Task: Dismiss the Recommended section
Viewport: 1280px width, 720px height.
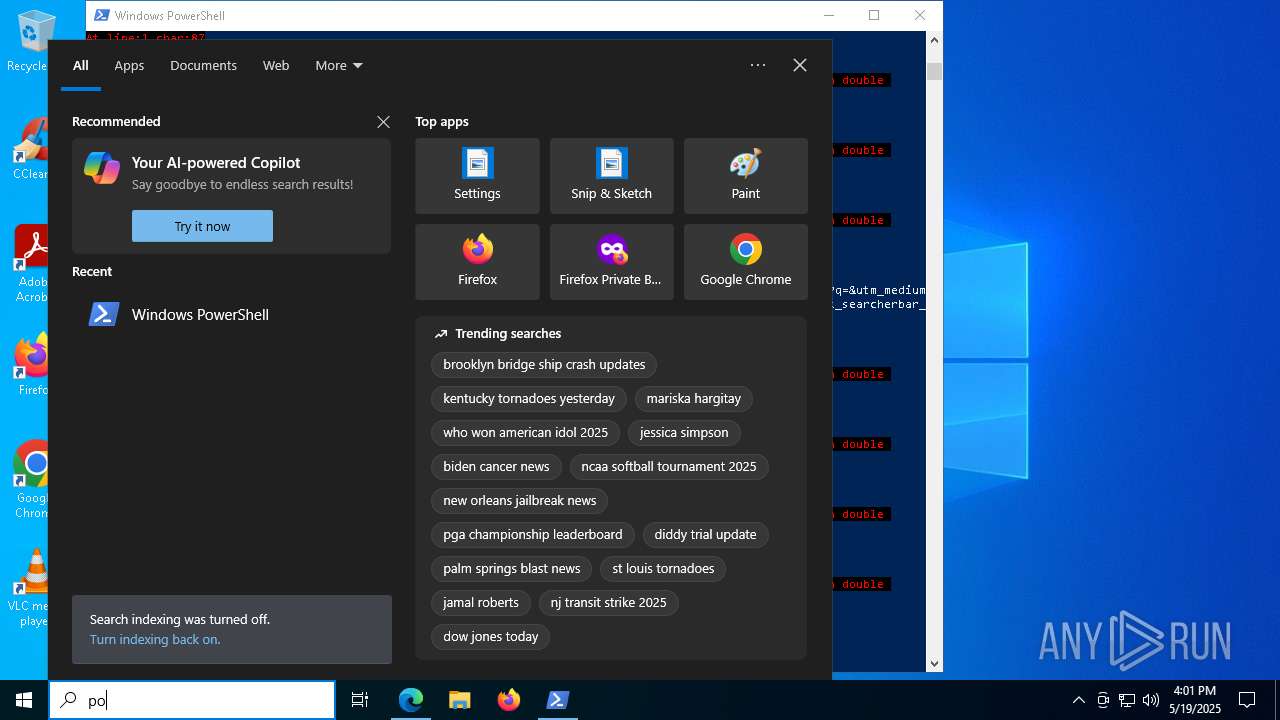Action: pyautogui.click(x=383, y=122)
